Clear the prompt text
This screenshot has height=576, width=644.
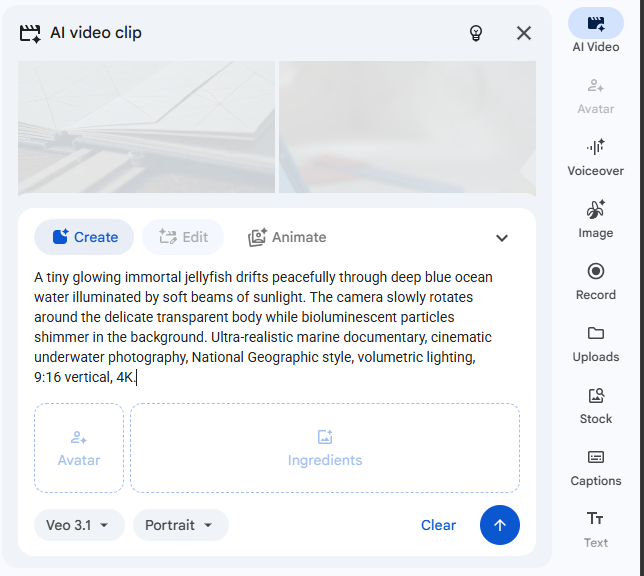click(438, 525)
